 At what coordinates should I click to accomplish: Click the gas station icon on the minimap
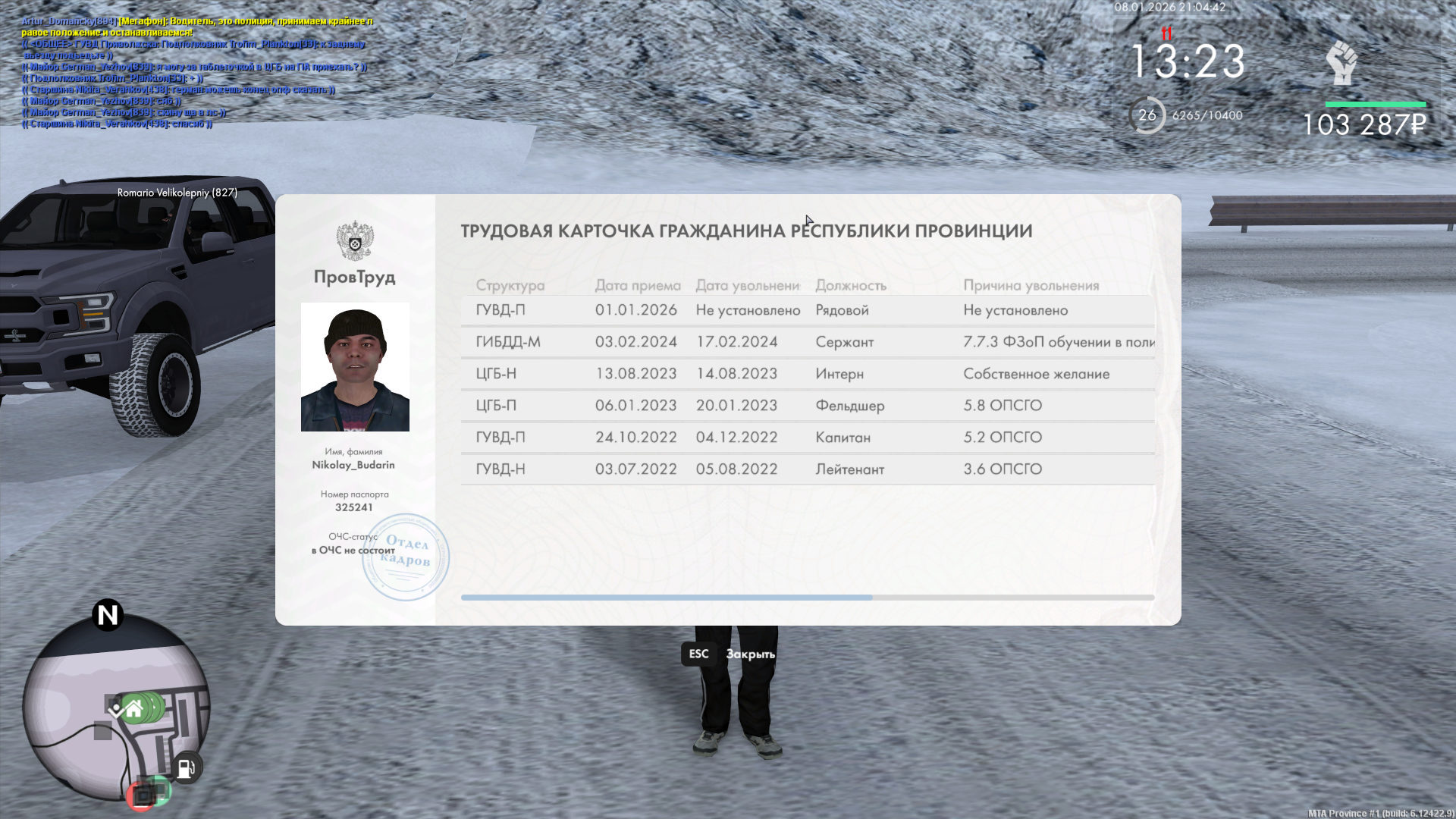186,768
